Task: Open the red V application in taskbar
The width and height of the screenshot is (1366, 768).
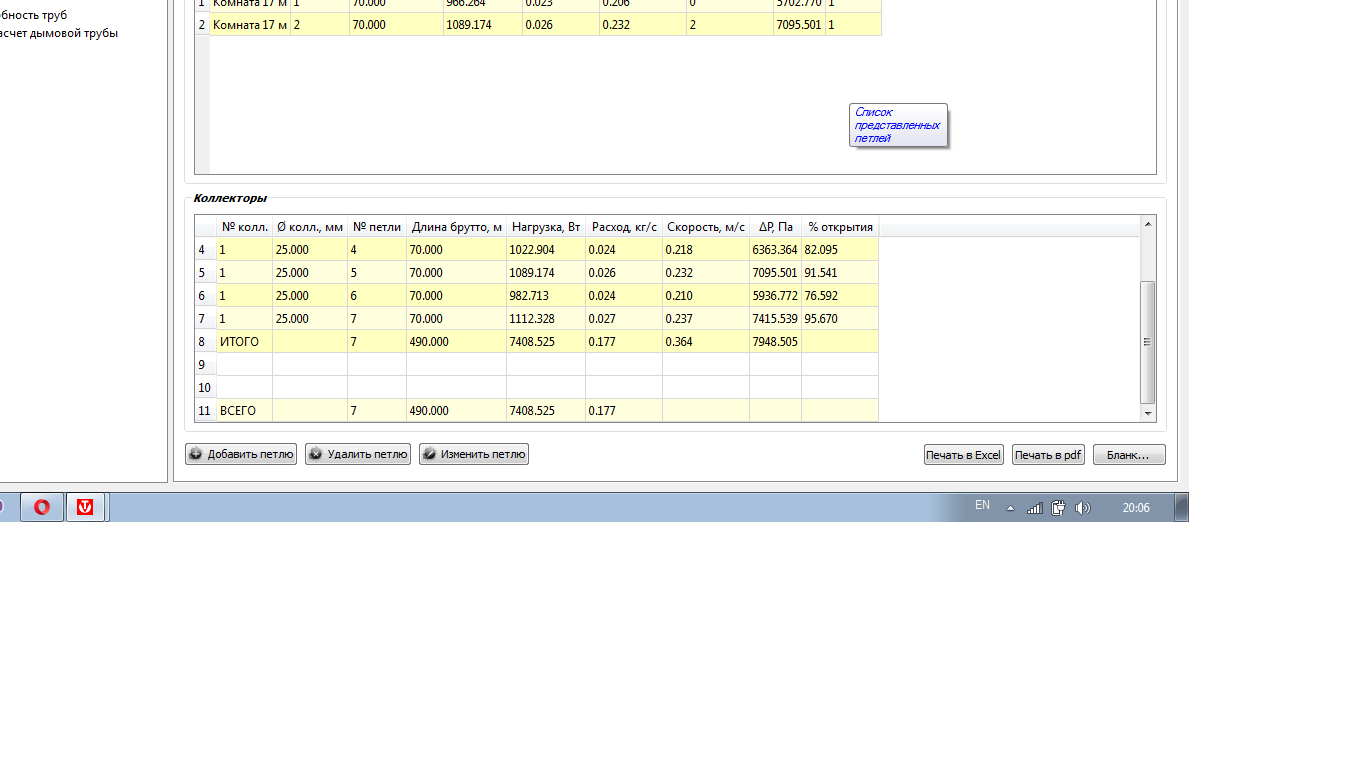Action: (x=86, y=507)
